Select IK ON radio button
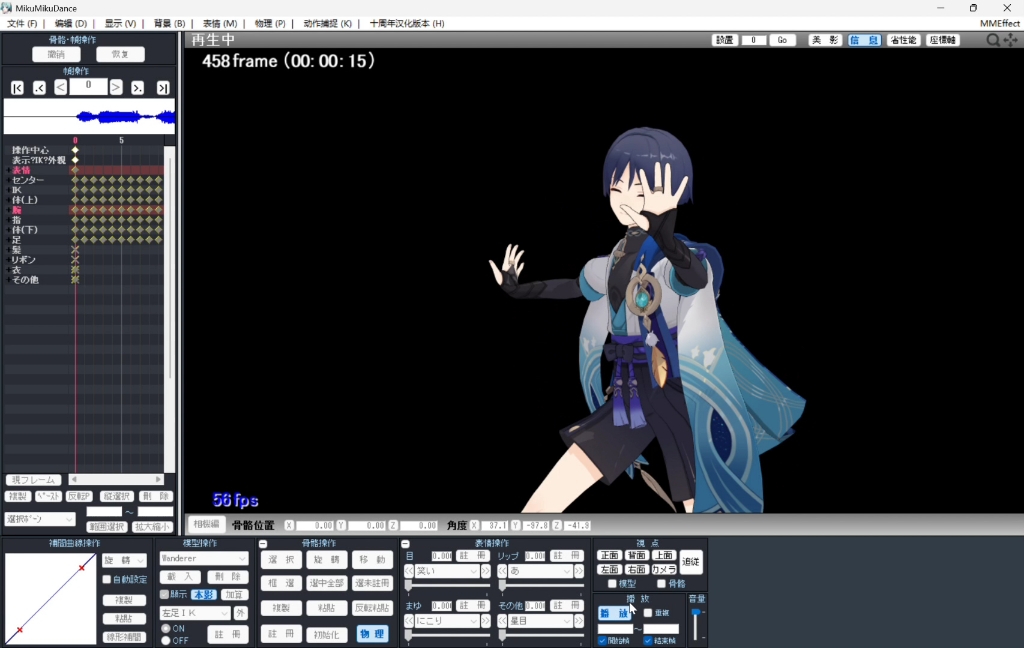This screenshot has width=1024, height=648. click(166, 628)
